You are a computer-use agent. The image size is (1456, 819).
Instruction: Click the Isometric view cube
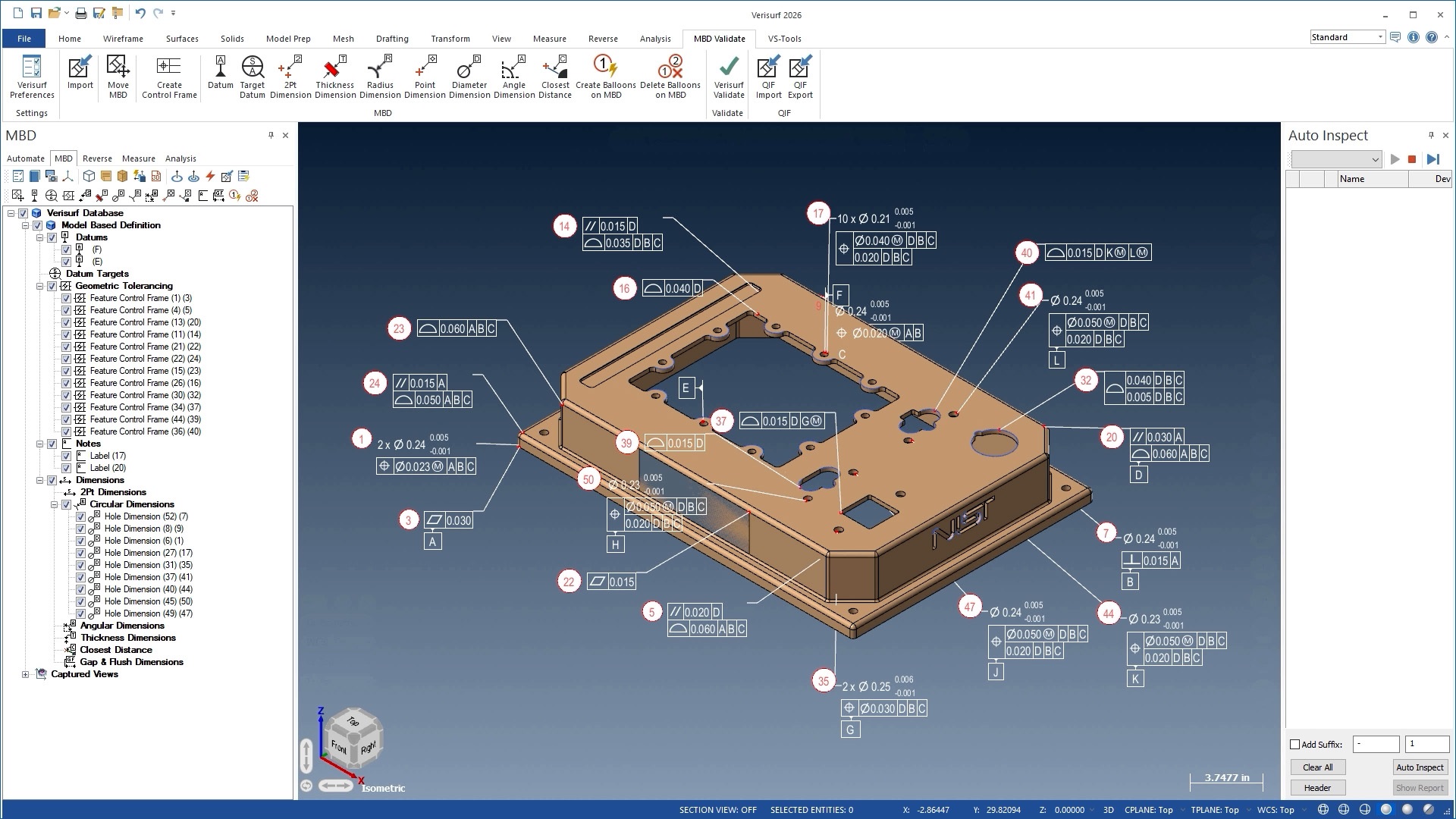(x=353, y=737)
